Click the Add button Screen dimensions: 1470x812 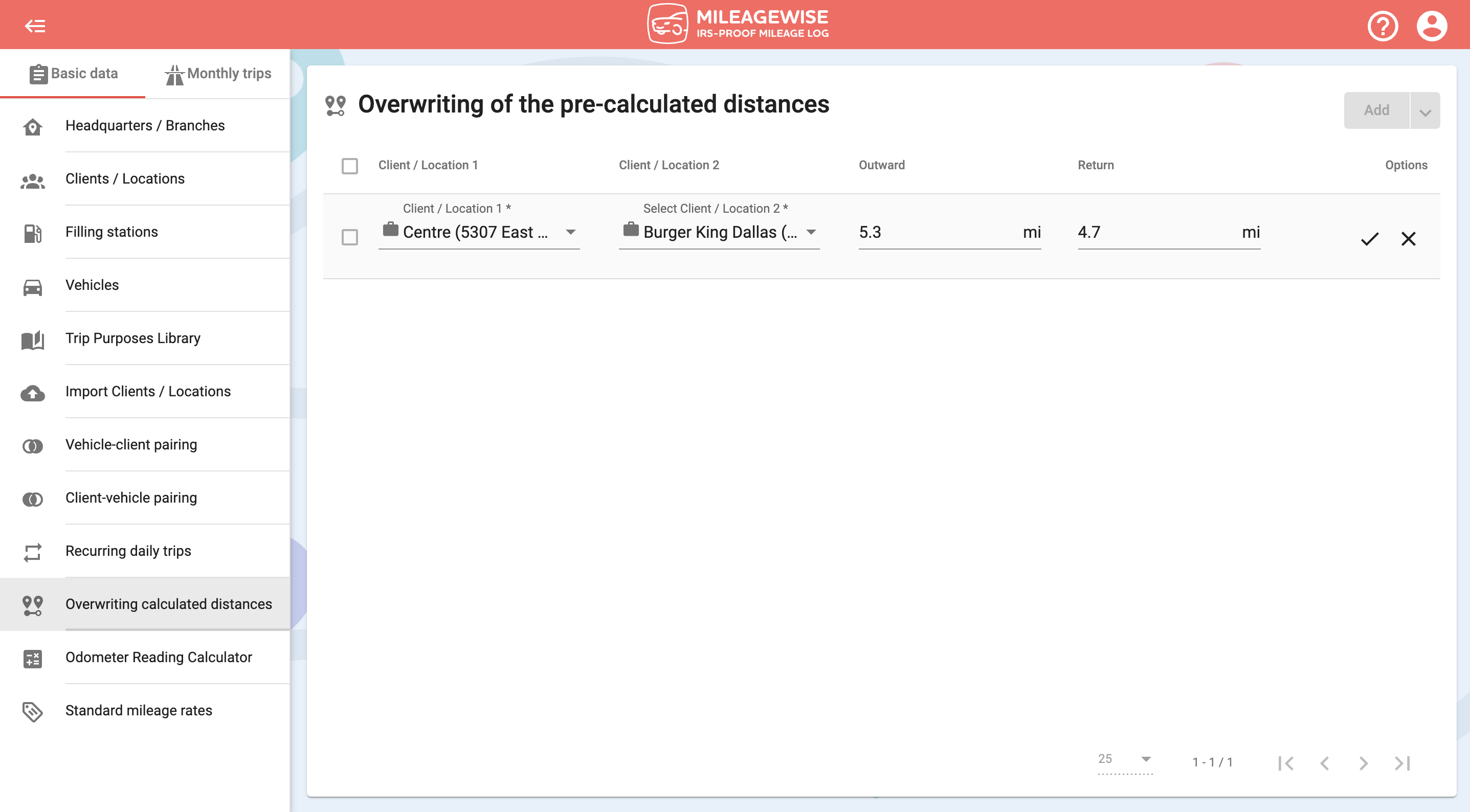tap(1376, 110)
